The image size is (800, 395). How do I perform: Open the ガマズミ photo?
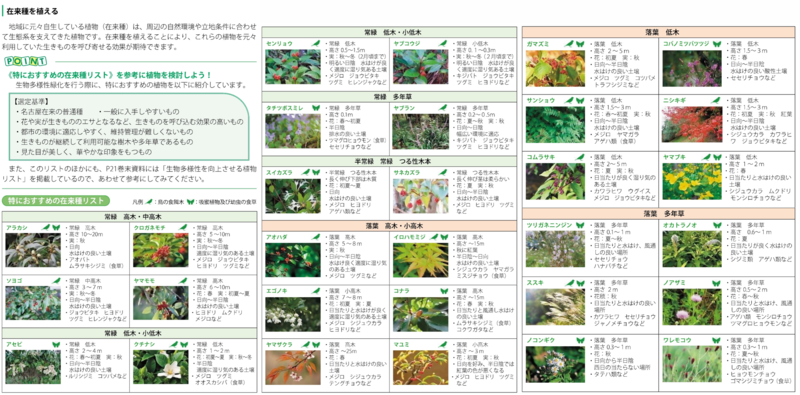pyautogui.click(x=556, y=68)
